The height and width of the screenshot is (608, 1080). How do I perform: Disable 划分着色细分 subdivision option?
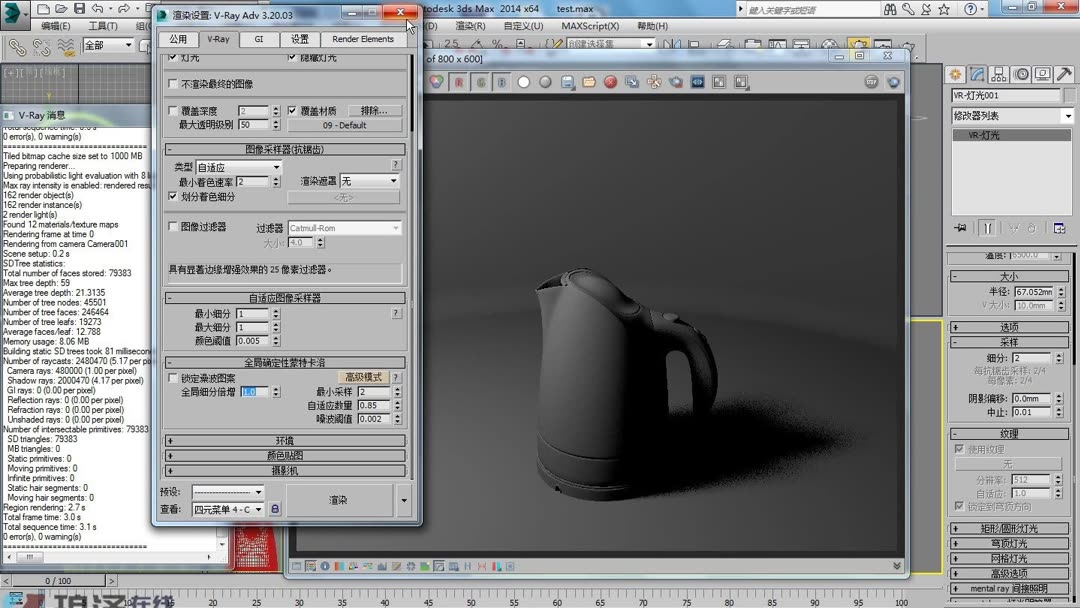[x=171, y=196]
